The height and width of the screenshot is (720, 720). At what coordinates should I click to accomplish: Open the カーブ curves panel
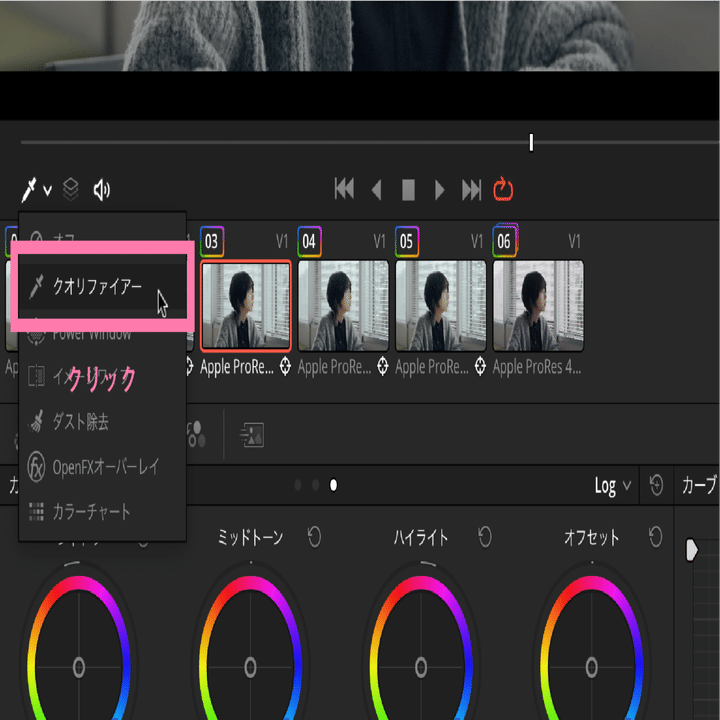699,485
